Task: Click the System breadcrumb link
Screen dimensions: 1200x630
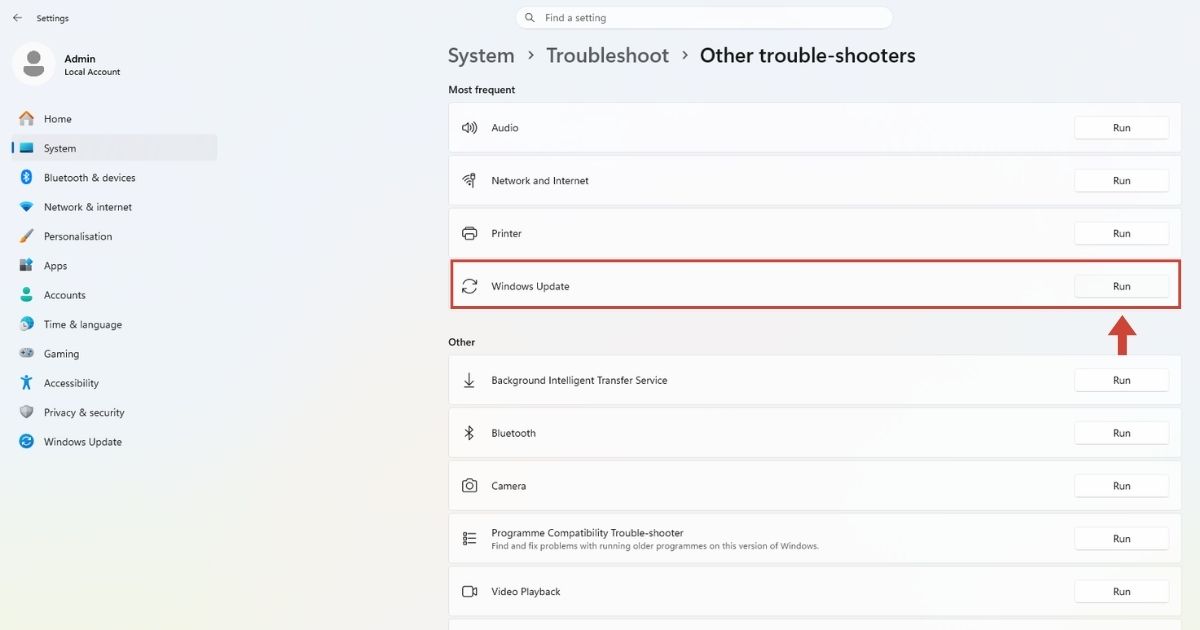Action: (481, 56)
